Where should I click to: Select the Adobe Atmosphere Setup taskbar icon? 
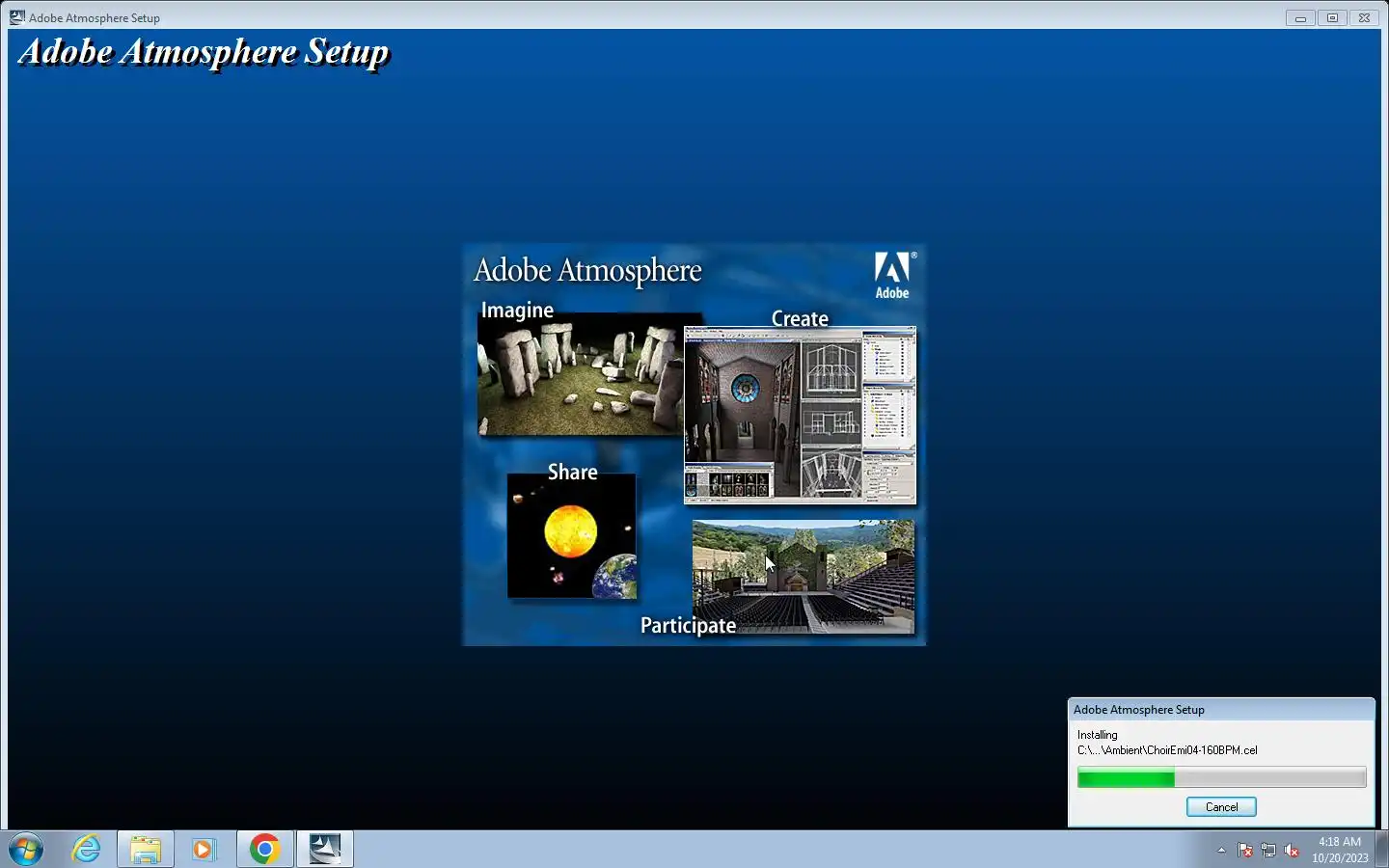click(325, 850)
